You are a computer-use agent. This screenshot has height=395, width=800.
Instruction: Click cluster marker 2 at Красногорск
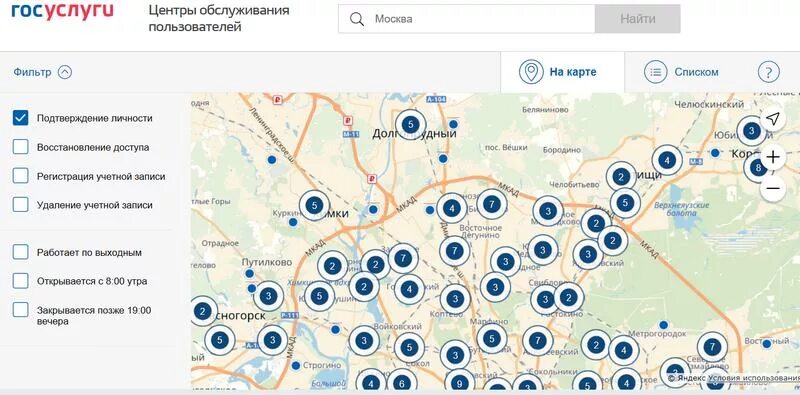(203, 311)
